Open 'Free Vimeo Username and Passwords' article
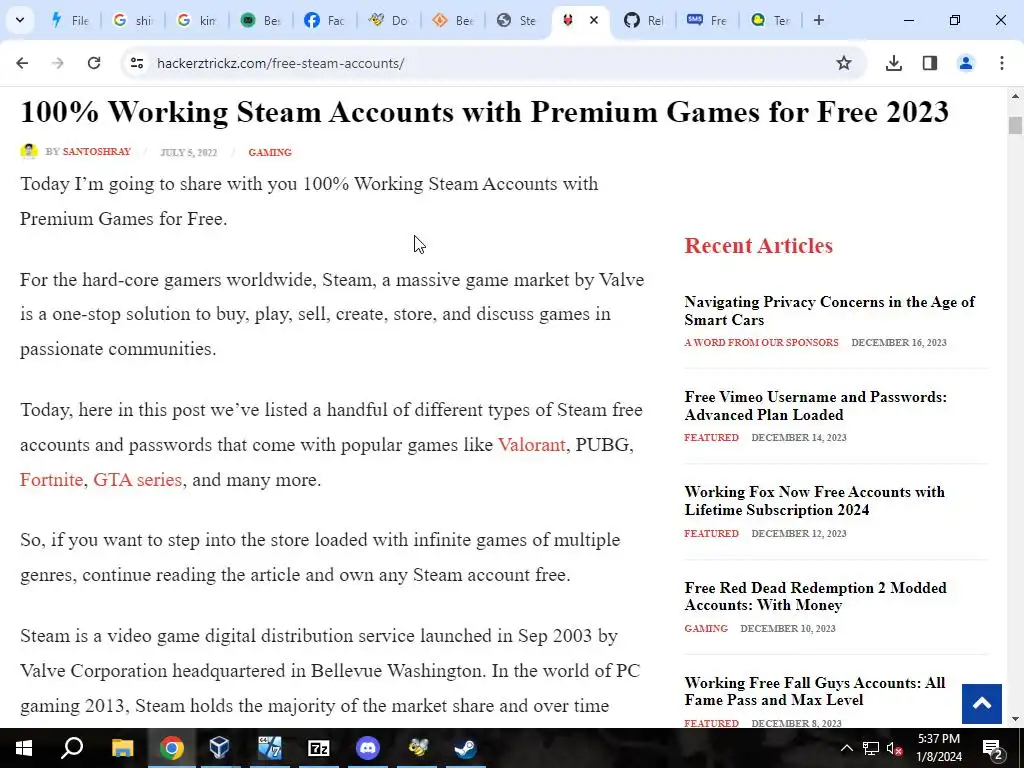This screenshot has height=768, width=1024. tap(816, 406)
